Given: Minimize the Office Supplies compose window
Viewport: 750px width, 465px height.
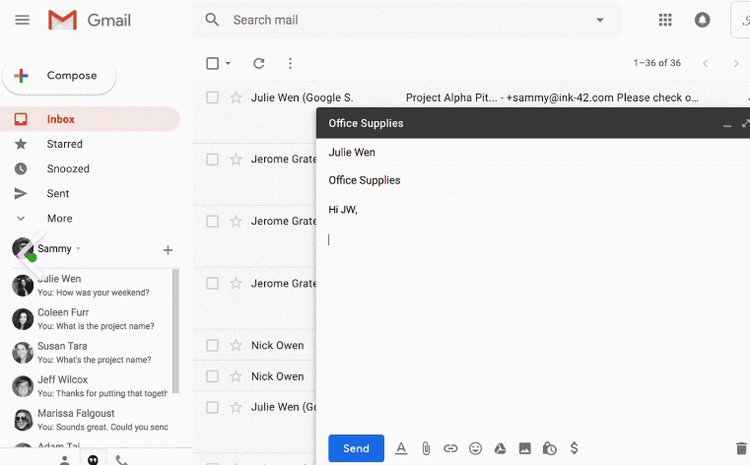Looking at the screenshot, I should [727, 124].
